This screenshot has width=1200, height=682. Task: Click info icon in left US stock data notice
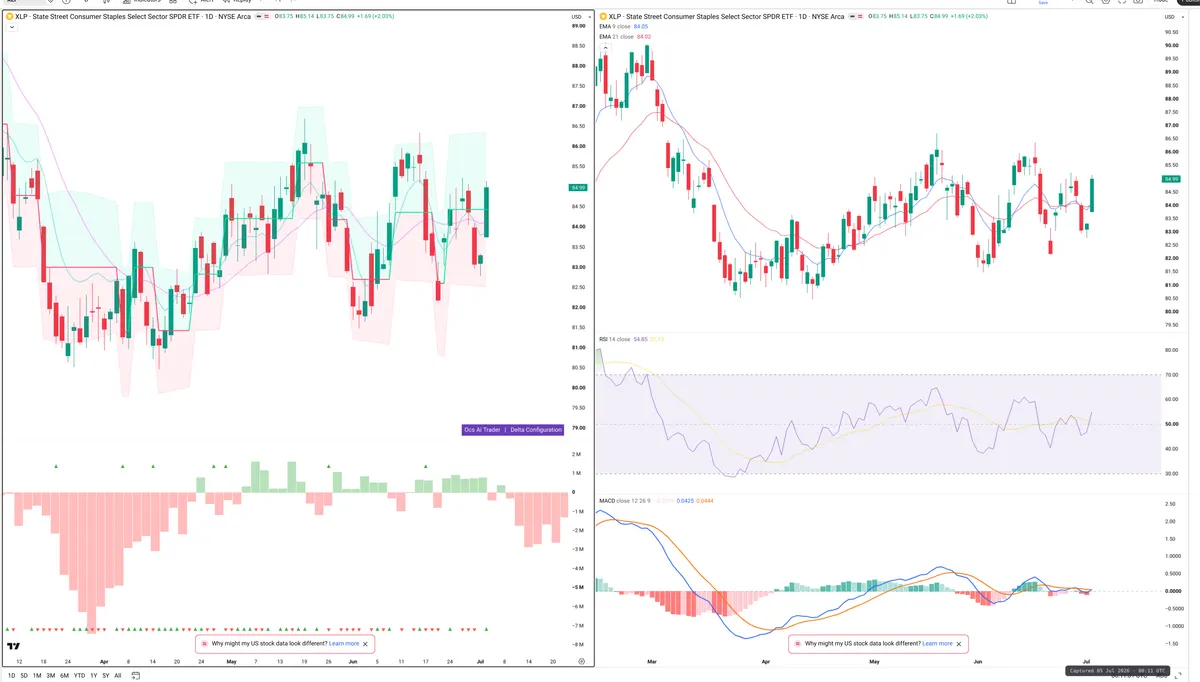pyautogui.click(x=204, y=643)
